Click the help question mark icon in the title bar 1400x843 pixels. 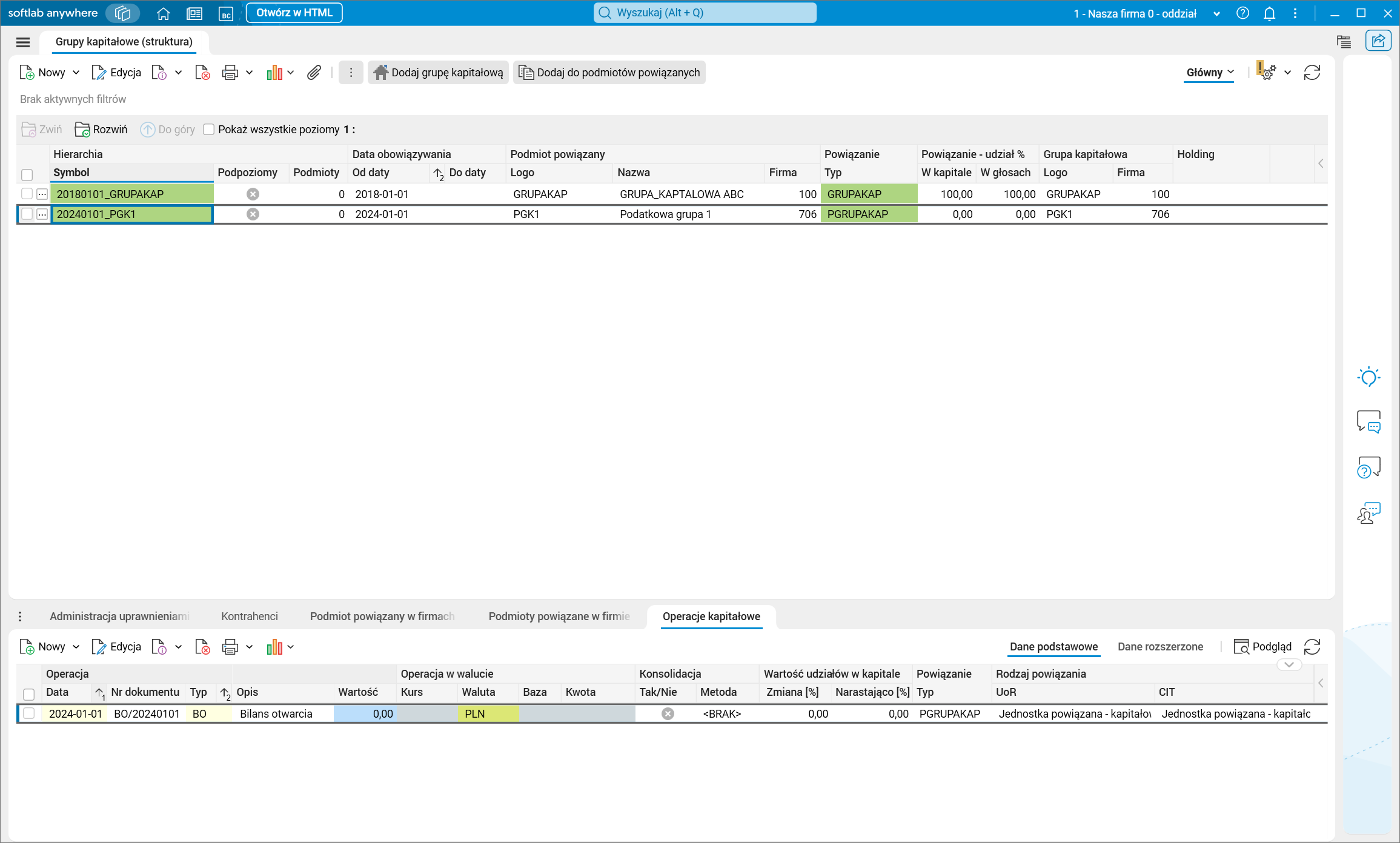pos(1242,13)
